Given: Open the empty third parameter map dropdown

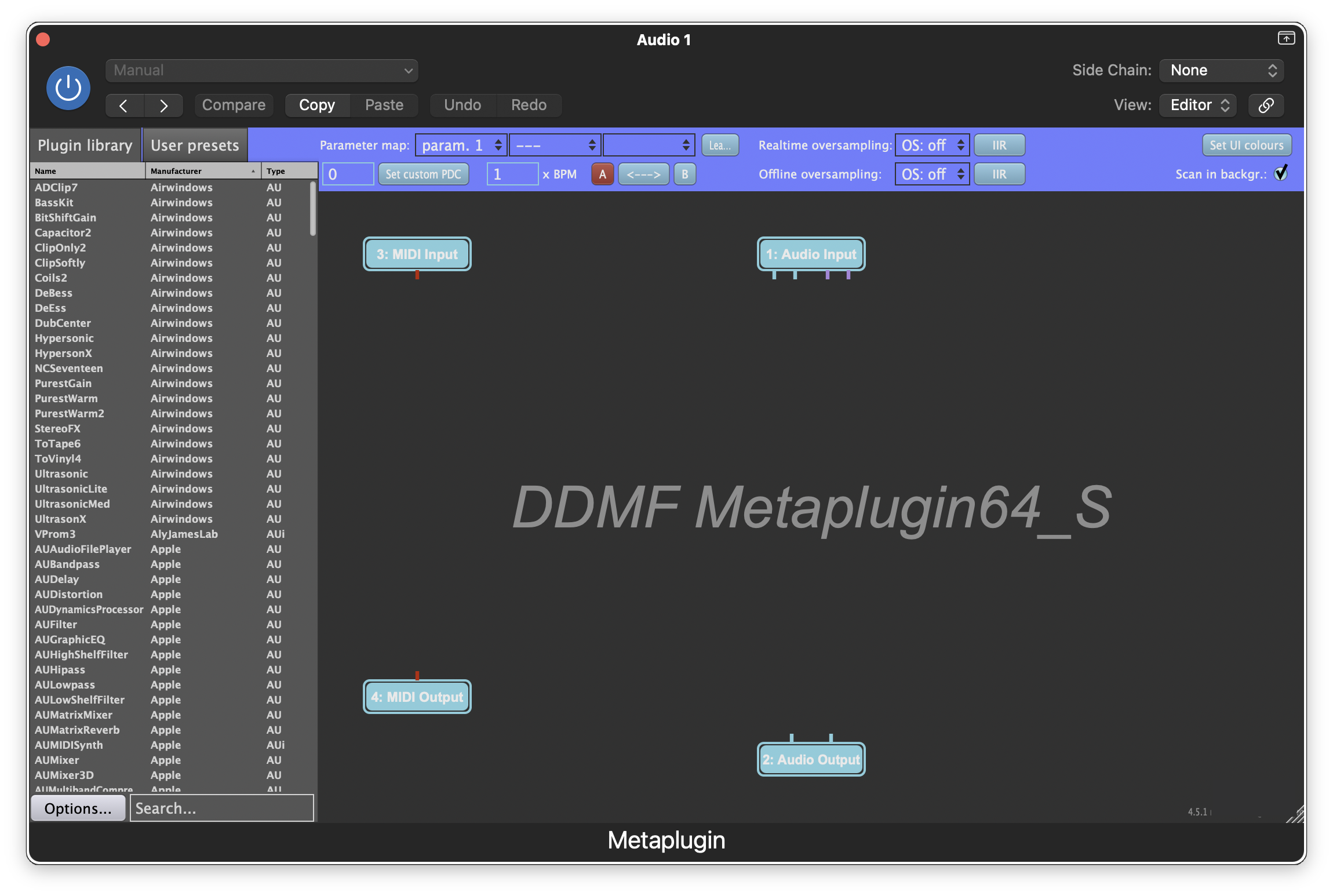Looking at the screenshot, I should coord(649,145).
